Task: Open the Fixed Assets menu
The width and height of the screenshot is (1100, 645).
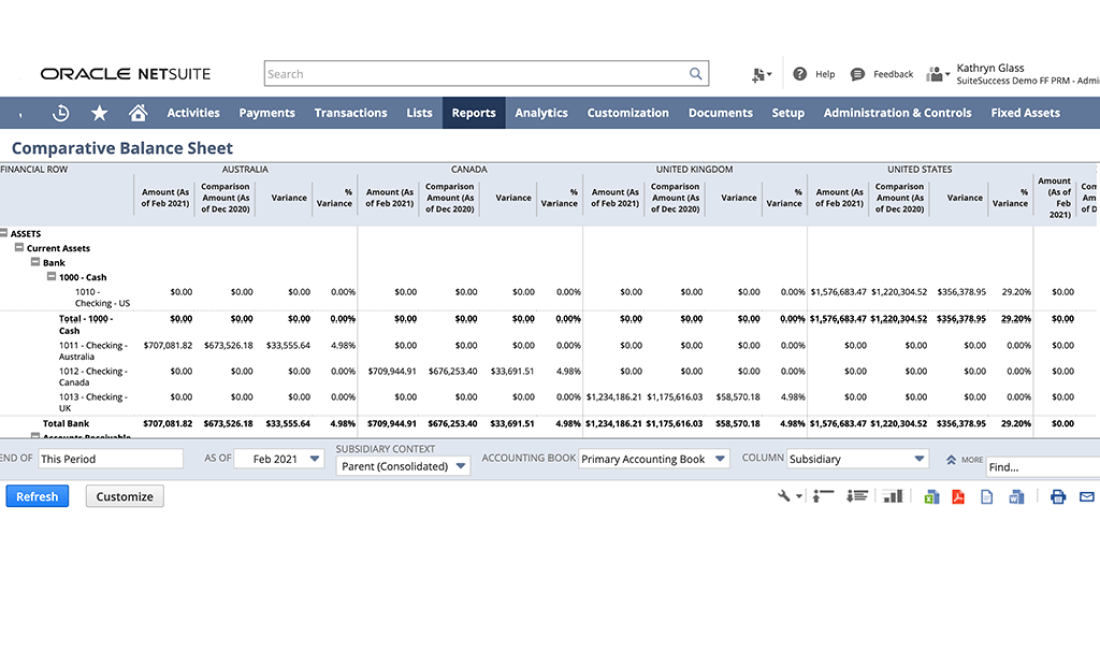Action: (x=1025, y=112)
